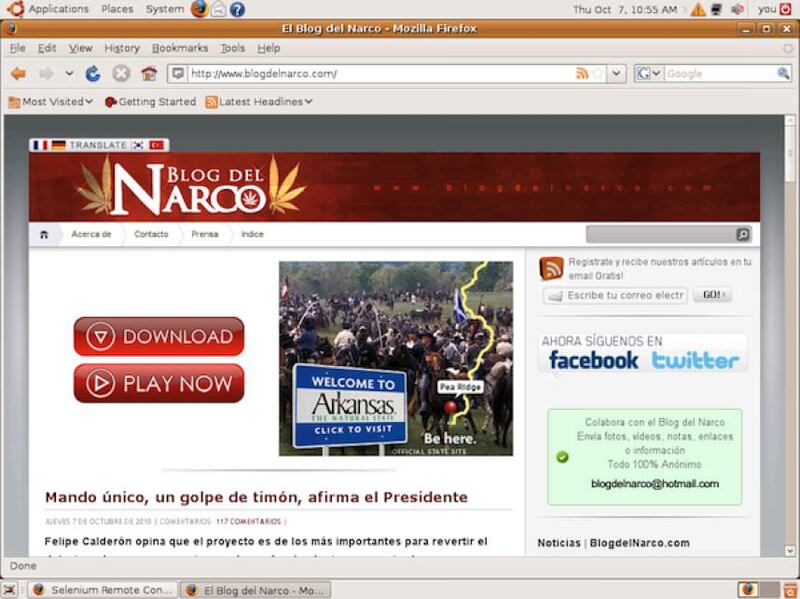Click the orange RSS subscribe icon in sidebar

pyautogui.click(x=551, y=268)
